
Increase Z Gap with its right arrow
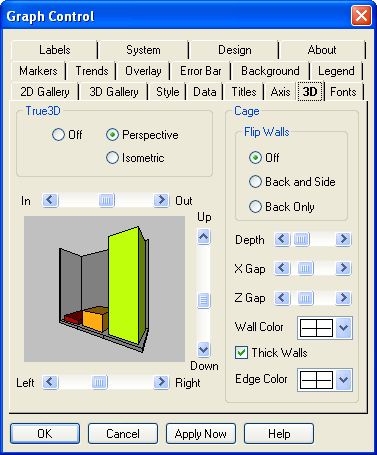[x=343, y=297]
